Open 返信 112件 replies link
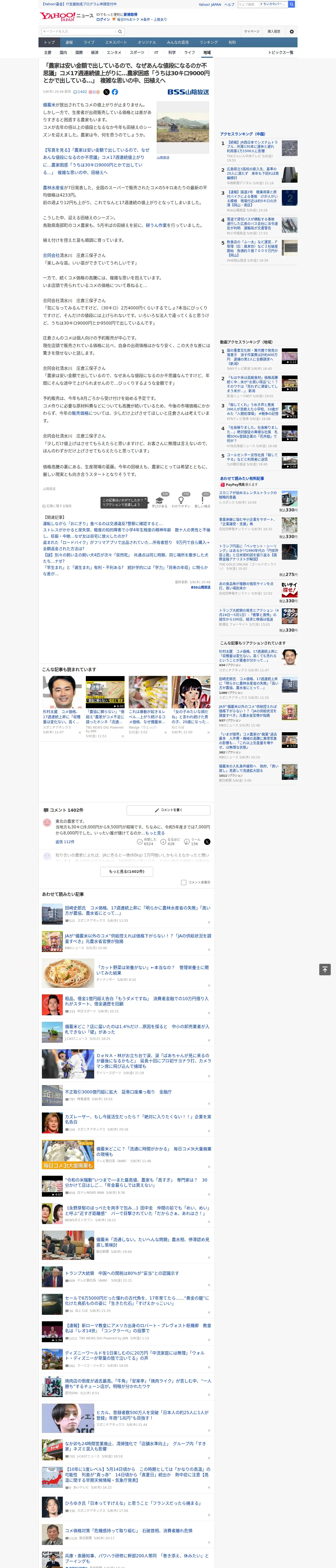Image resolution: width=336 pixels, height=1568 pixels. pyautogui.click(x=65, y=842)
